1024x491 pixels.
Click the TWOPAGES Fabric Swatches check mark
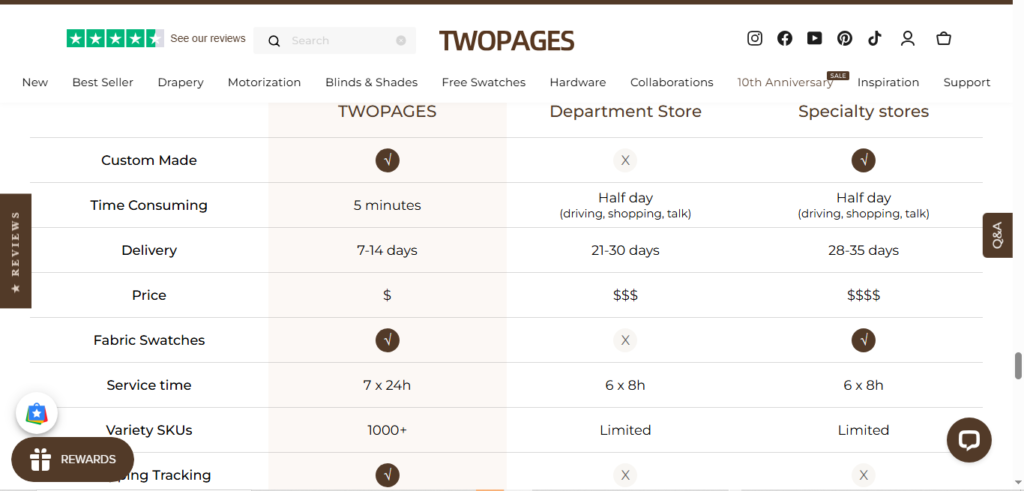pyautogui.click(x=387, y=340)
